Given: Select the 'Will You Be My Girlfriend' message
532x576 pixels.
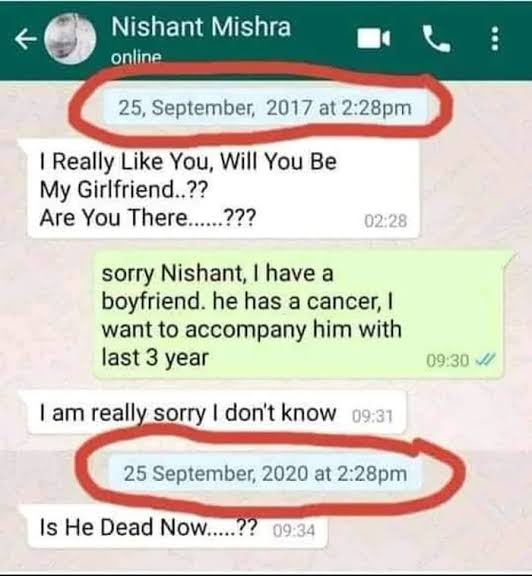Looking at the screenshot, I should [x=224, y=190].
